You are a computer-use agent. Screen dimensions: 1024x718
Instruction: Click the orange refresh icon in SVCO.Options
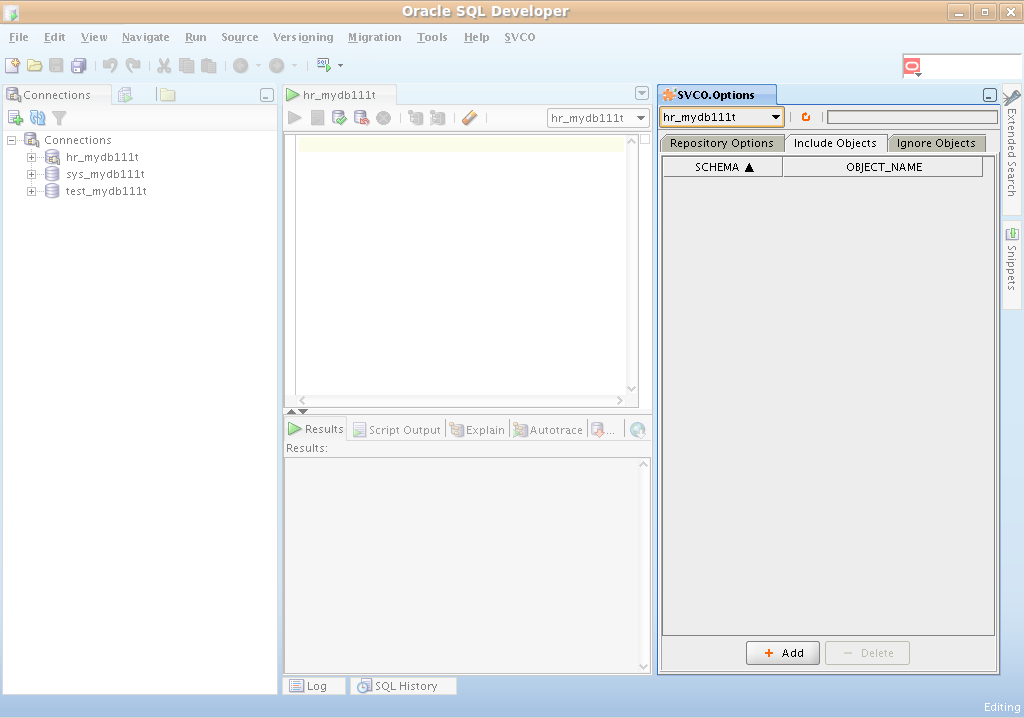[805, 117]
